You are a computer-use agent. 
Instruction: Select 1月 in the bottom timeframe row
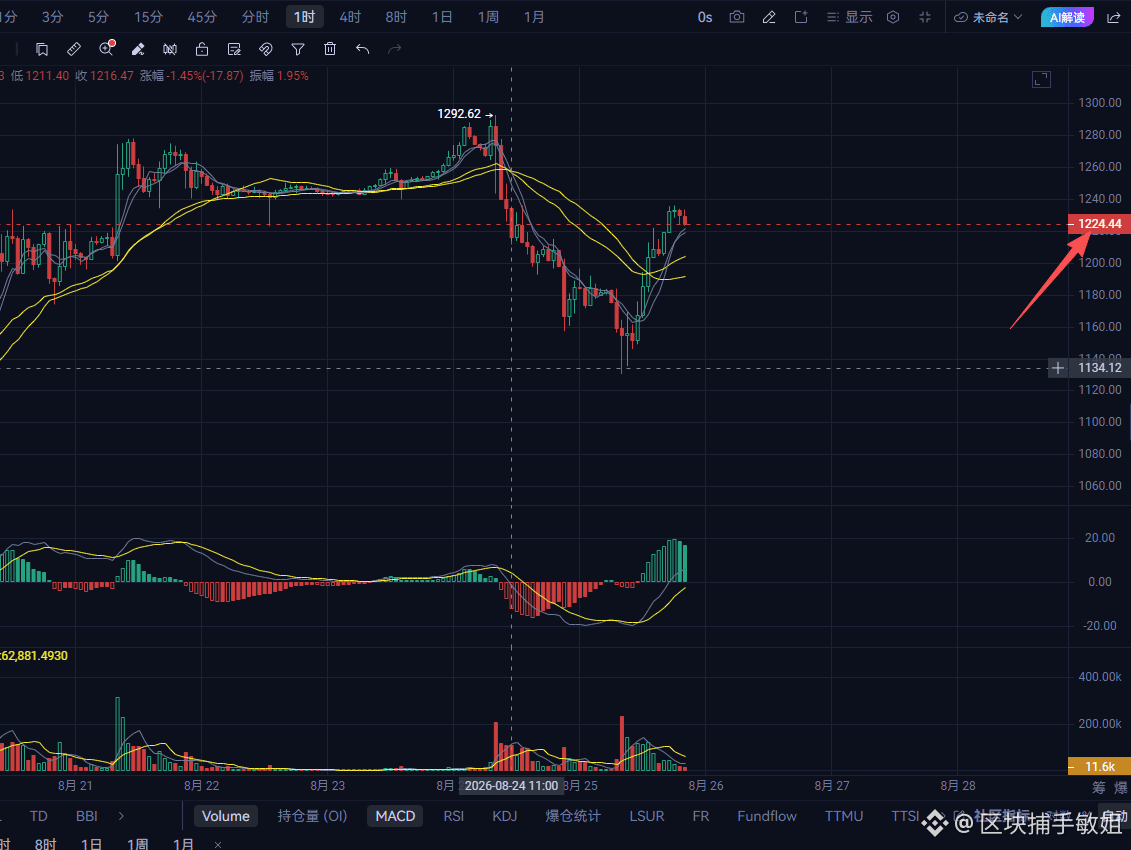183,844
